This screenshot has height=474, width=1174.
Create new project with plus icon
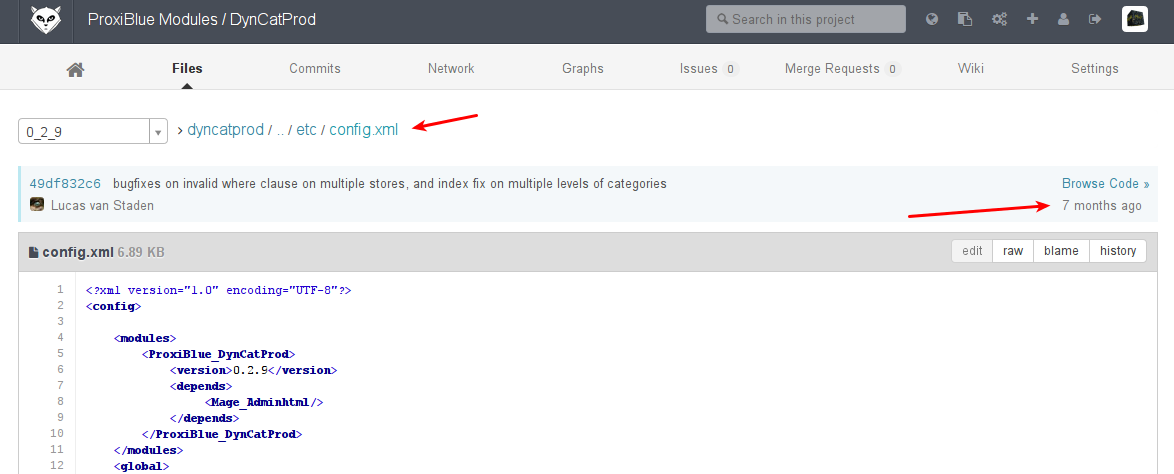point(1032,19)
